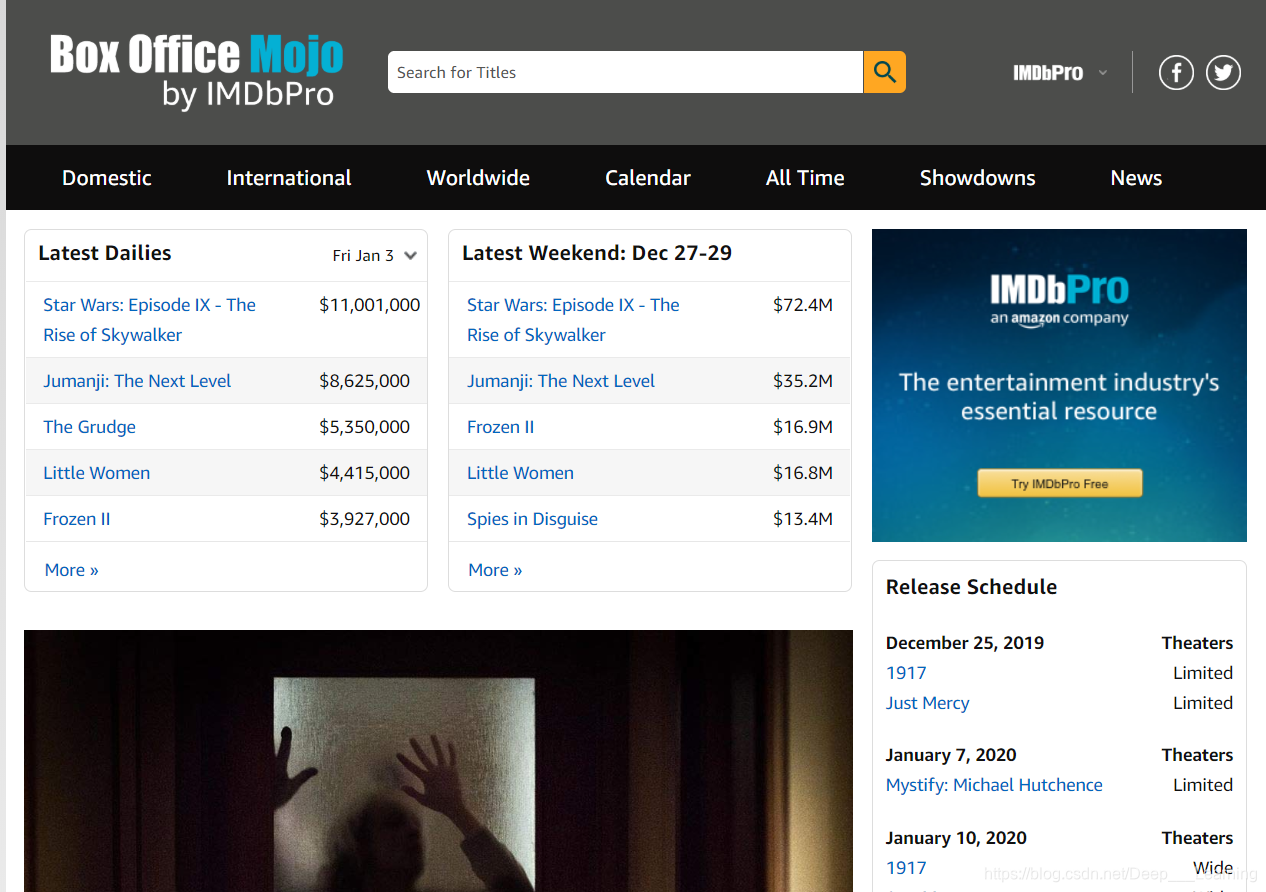Click the Try IMDbPro Free button
The image size is (1266, 892).
tap(1059, 483)
